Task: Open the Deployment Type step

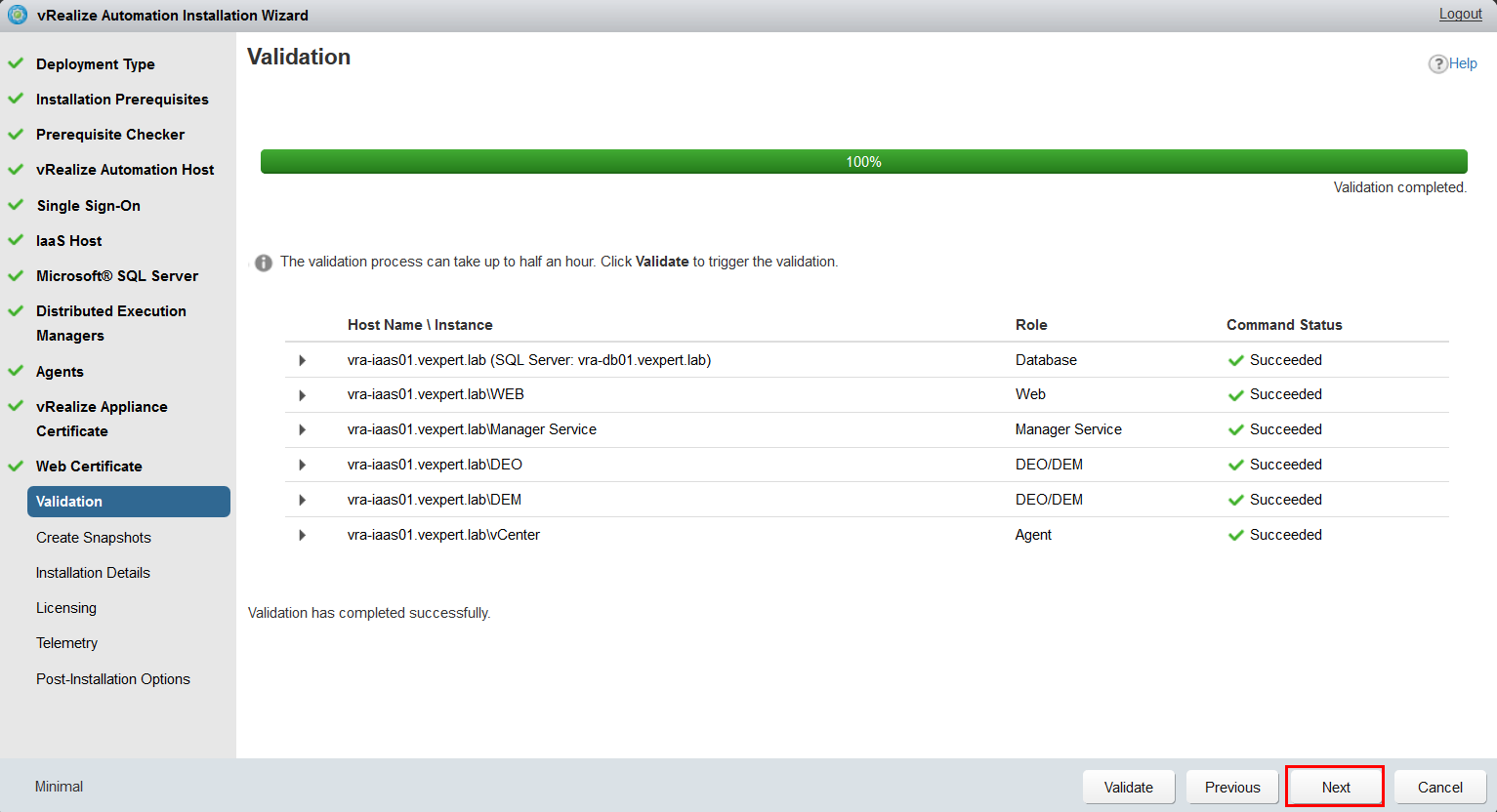Action: pos(96,64)
